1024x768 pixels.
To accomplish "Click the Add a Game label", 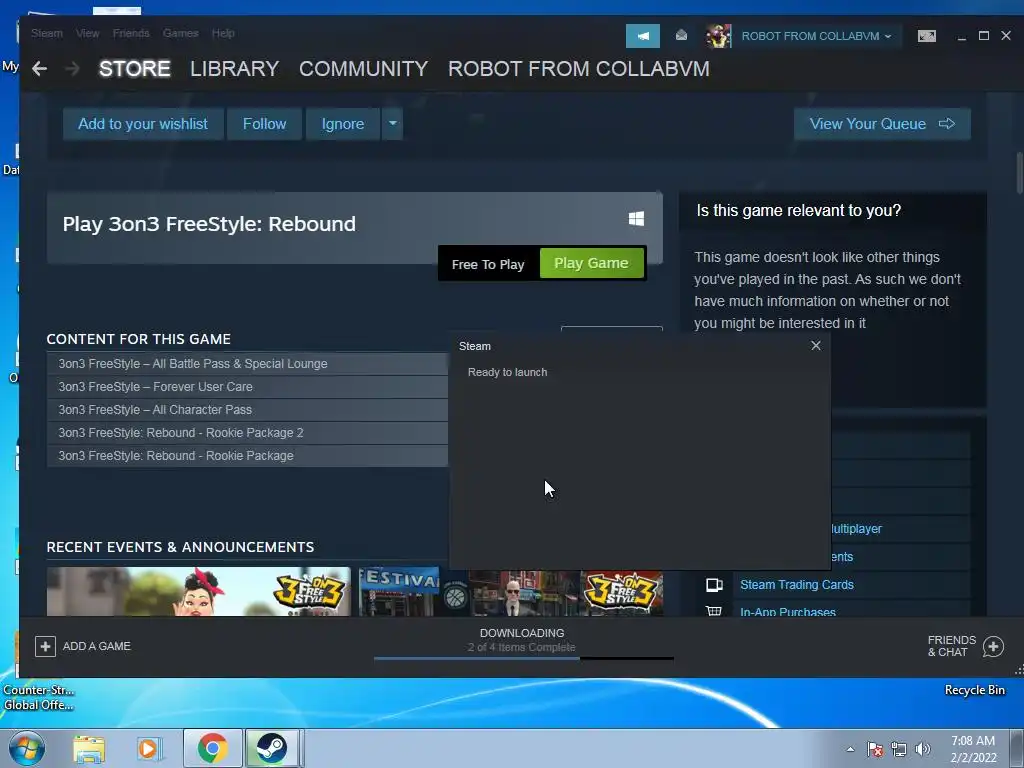I will 97,646.
